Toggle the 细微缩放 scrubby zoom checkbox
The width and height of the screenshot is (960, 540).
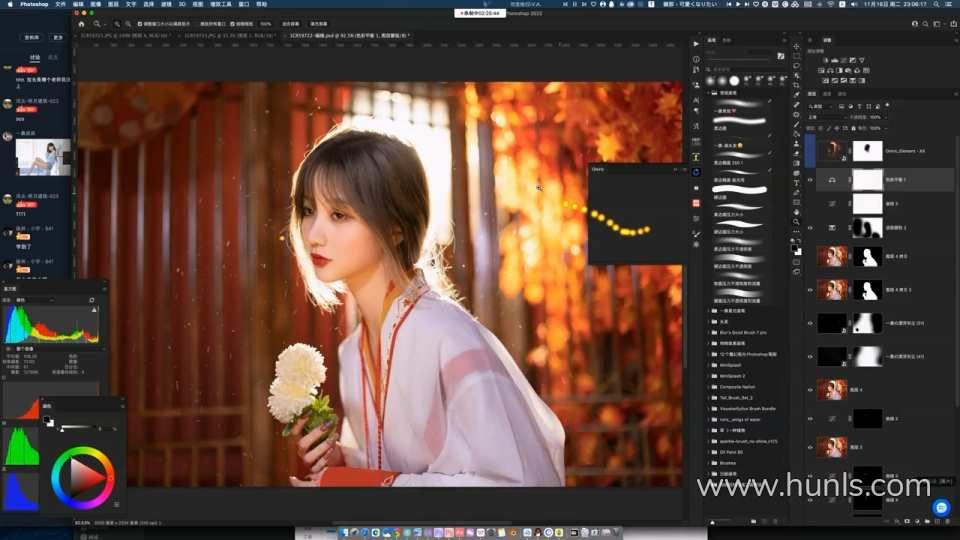coord(233,24)
